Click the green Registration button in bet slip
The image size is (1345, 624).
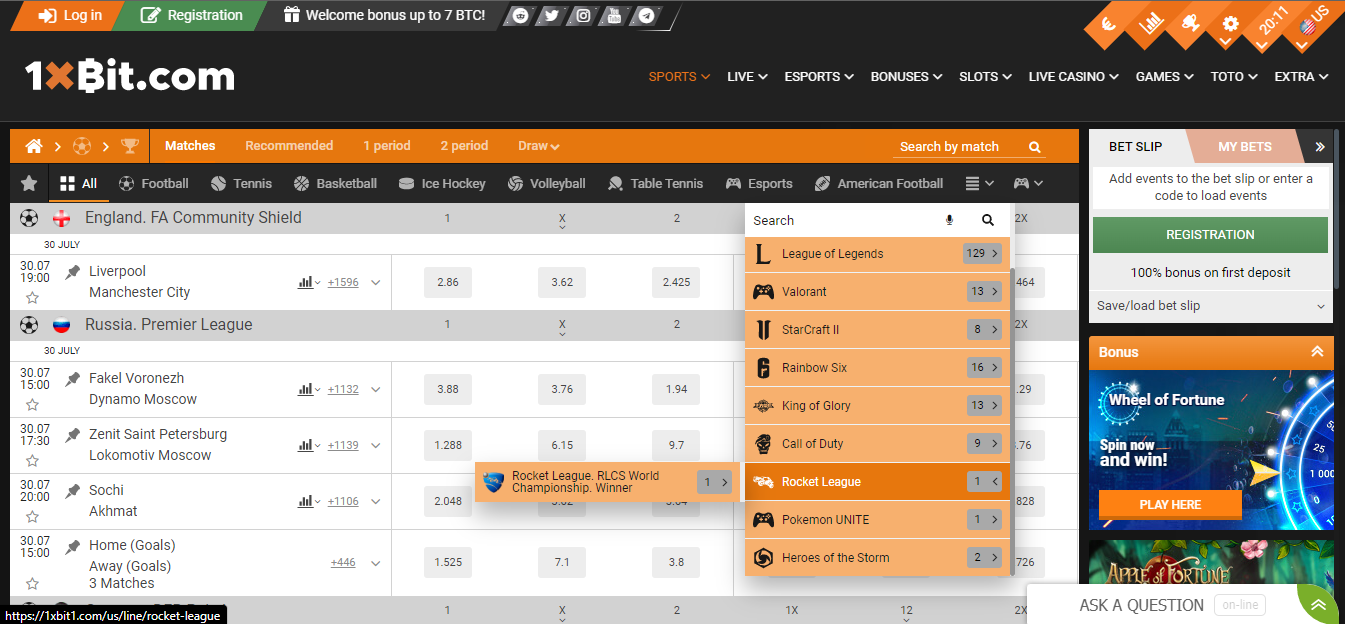tap(1210, 235)
